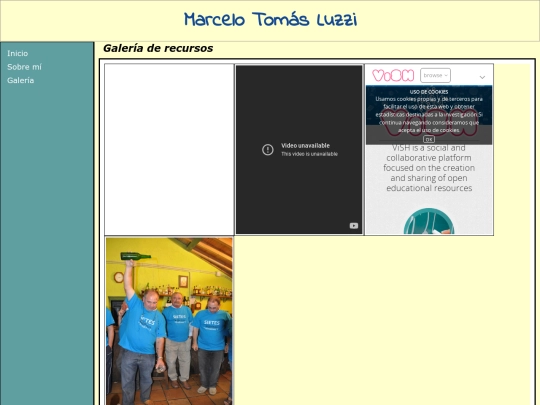Screen dimensions: 540x405
Task: Click the Marcelo Tomás Luzzi title
Action: (270, 20)
